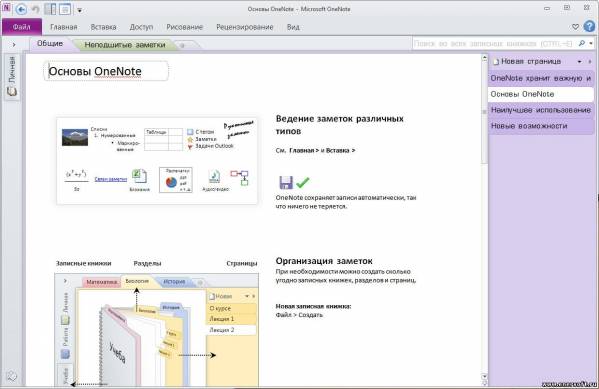This screenshot has width=599, height=389.
Task: Click the OneNote application icon in title bar
Action: click(6, 8)
